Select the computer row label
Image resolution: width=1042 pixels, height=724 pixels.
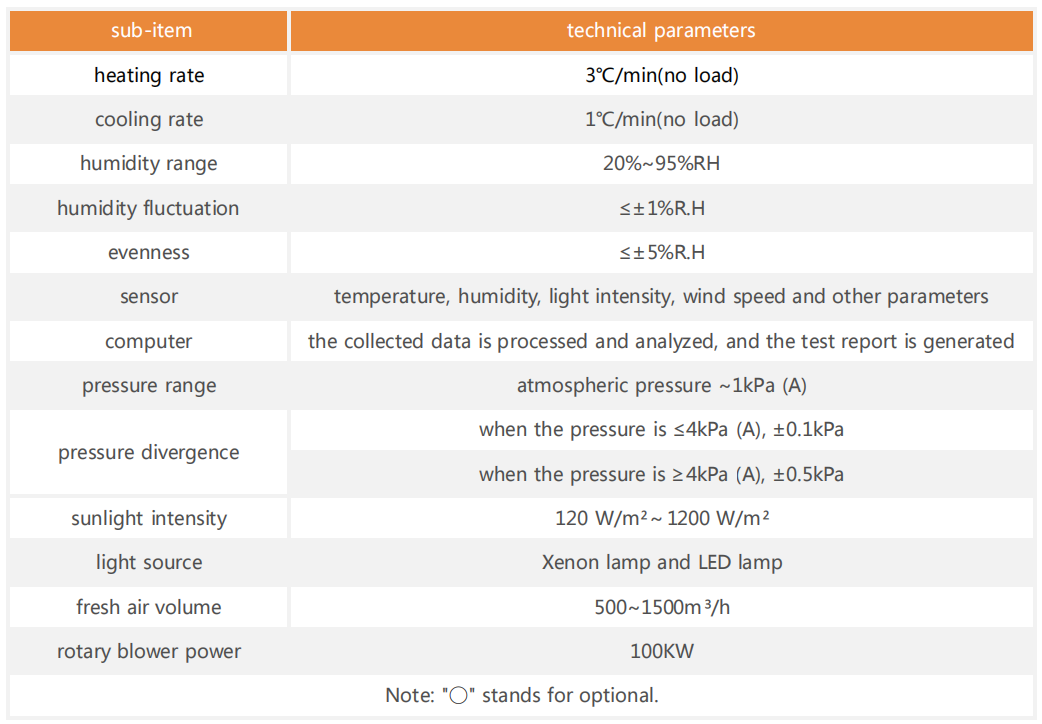(148, 341)
